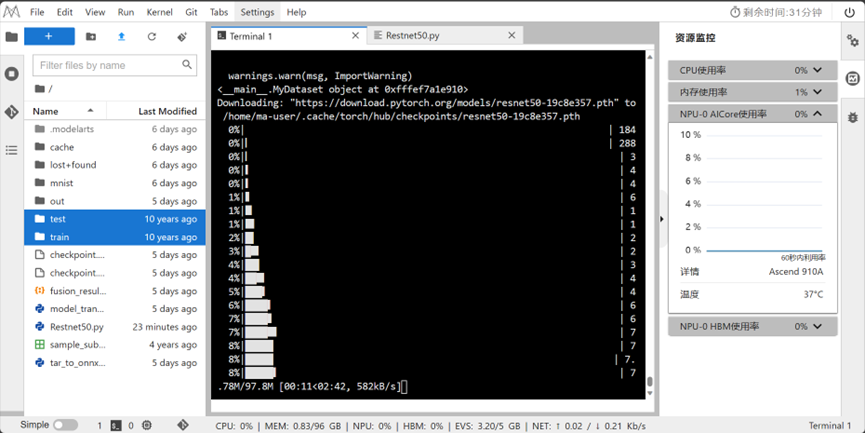Open resource monitor icon on right sidebar
865x433 pixels.
[x=853, y=78]
